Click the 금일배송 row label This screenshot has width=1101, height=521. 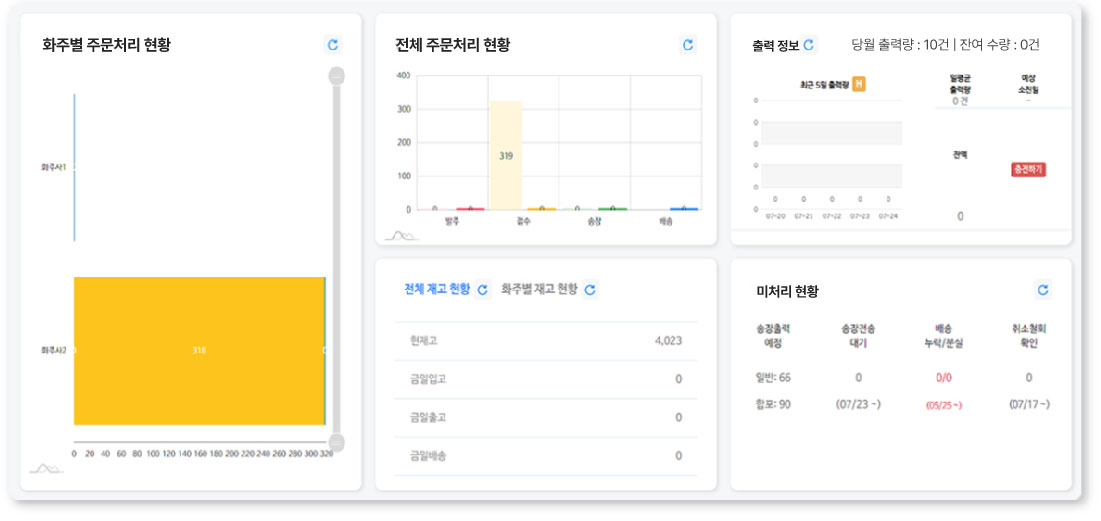coord(428,456)
